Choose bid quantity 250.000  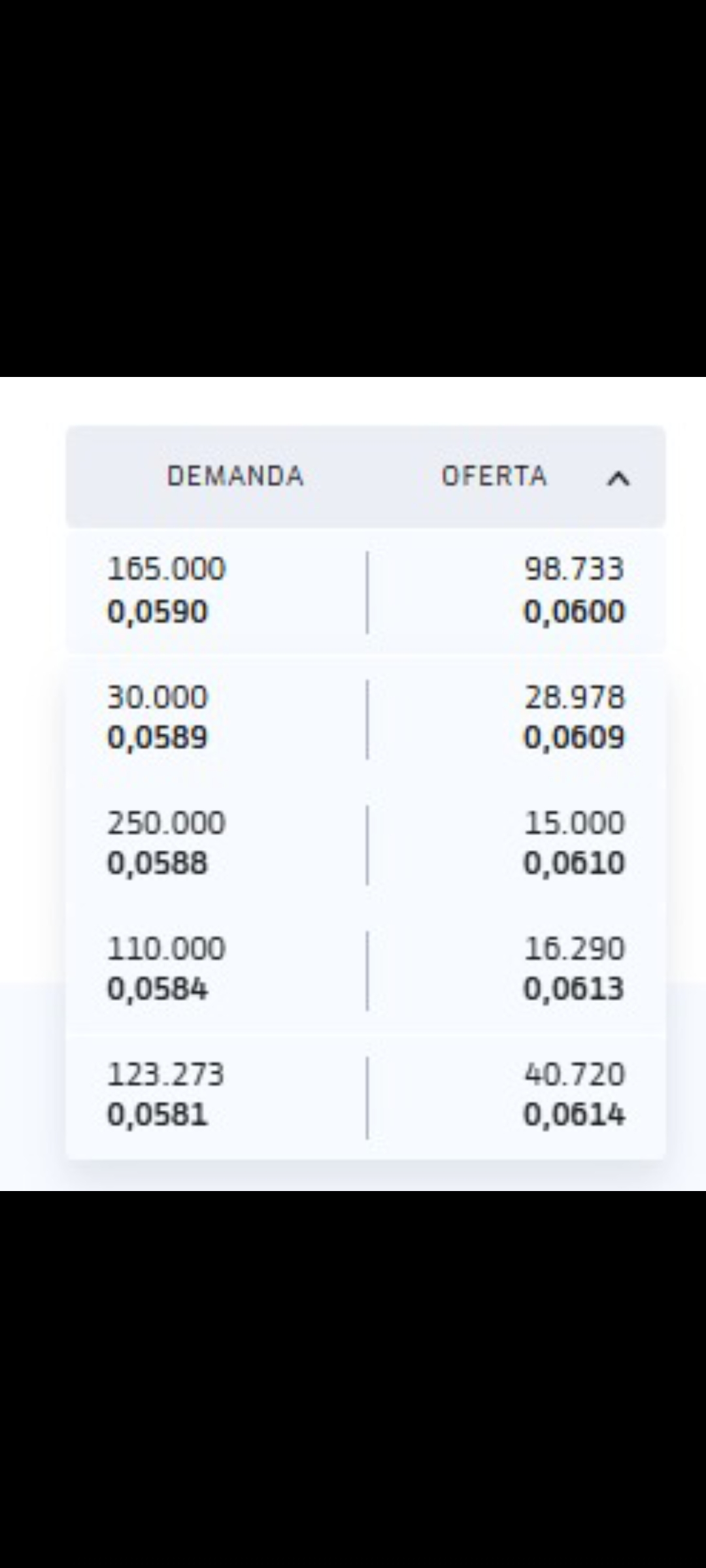166,823
